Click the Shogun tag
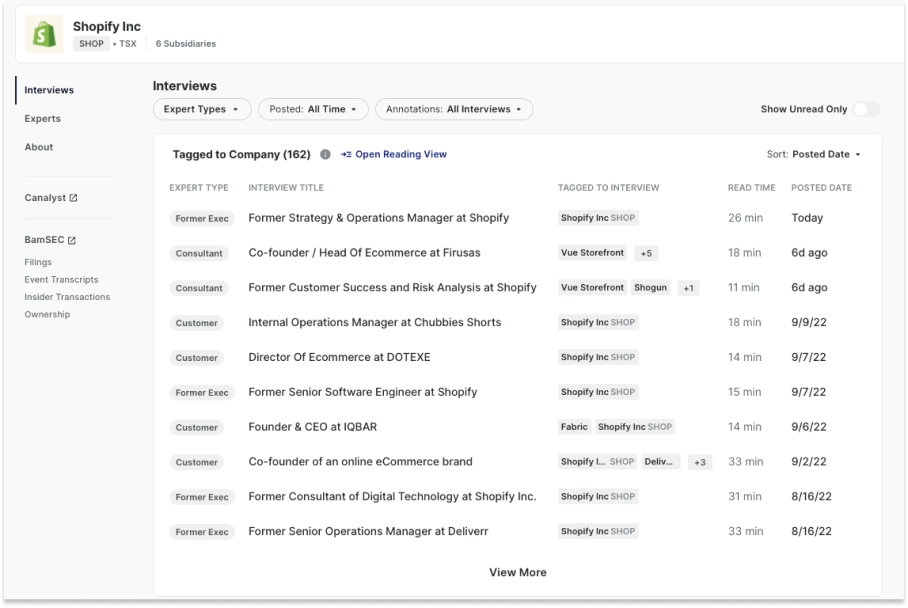 point(650,288)
